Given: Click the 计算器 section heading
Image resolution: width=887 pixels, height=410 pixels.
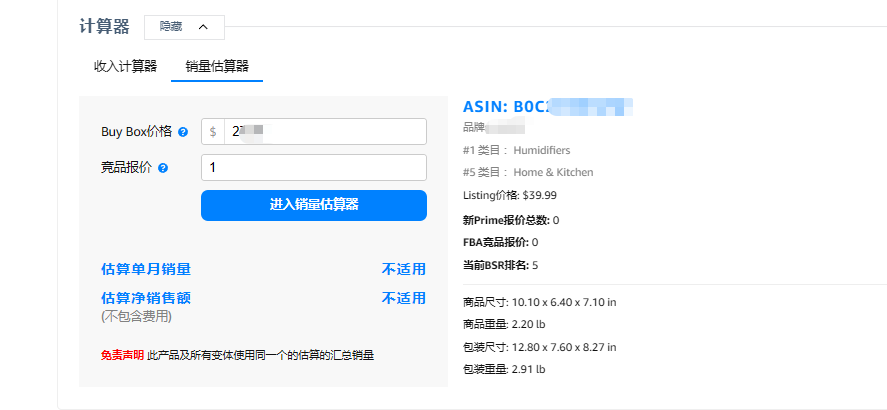Looking at the screenshot, I should (x=104, y=27).
